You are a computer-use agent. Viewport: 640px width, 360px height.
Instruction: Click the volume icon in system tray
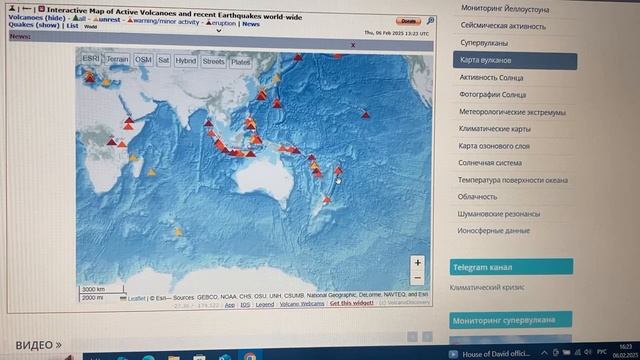pyautogui.click(x=588, y=352)
